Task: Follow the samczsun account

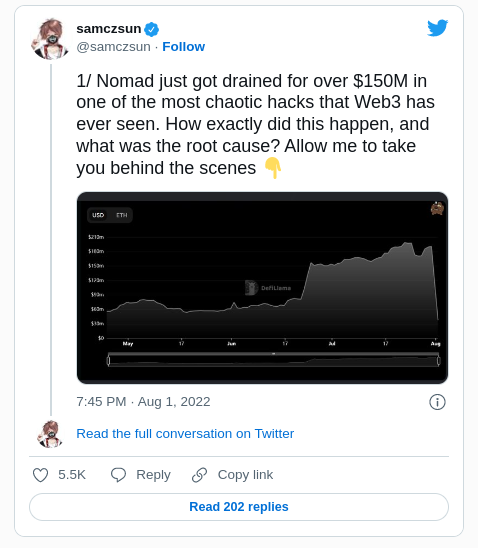Action: pyautogui.click(x=183, y=46)
